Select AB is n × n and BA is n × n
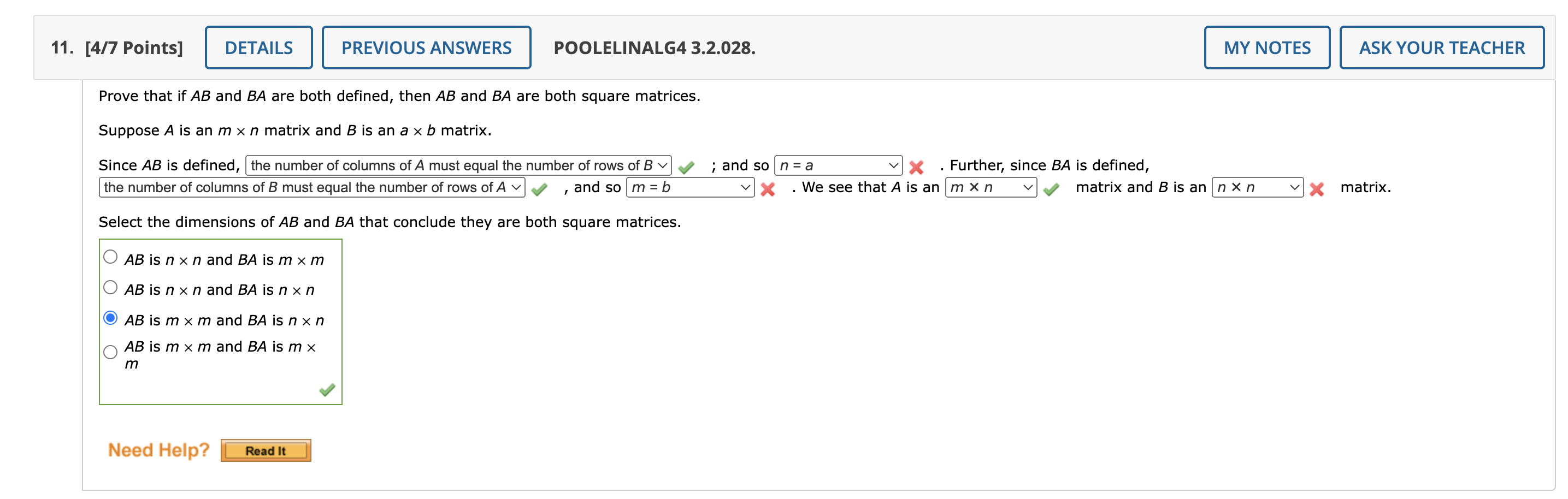The height and width of the screenshot is (499, 1568). point(110,286)
